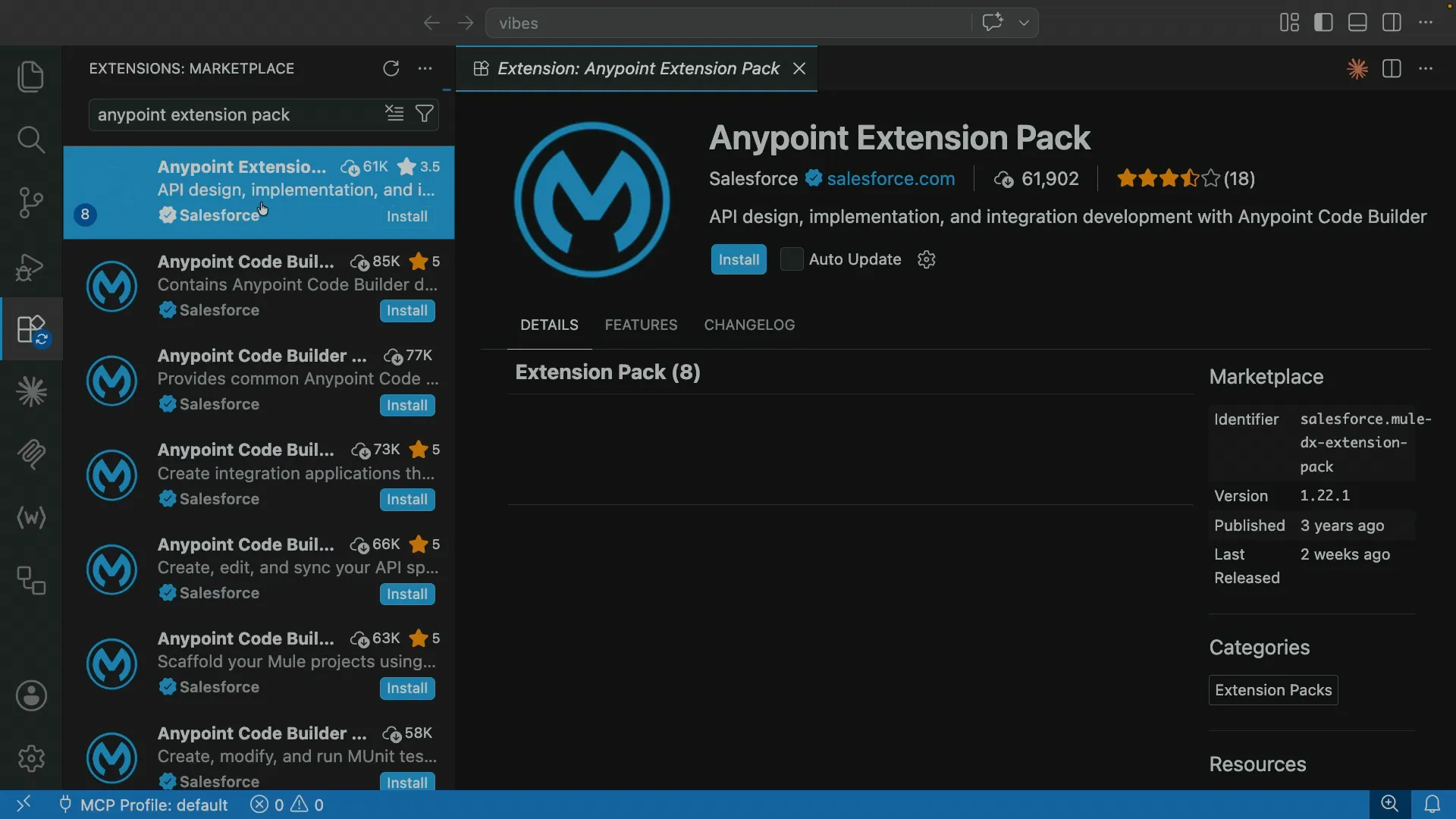Open the (w) icon view in activity bar
This screenshot has width=1456, height=819.
click(x=31, y=518)
